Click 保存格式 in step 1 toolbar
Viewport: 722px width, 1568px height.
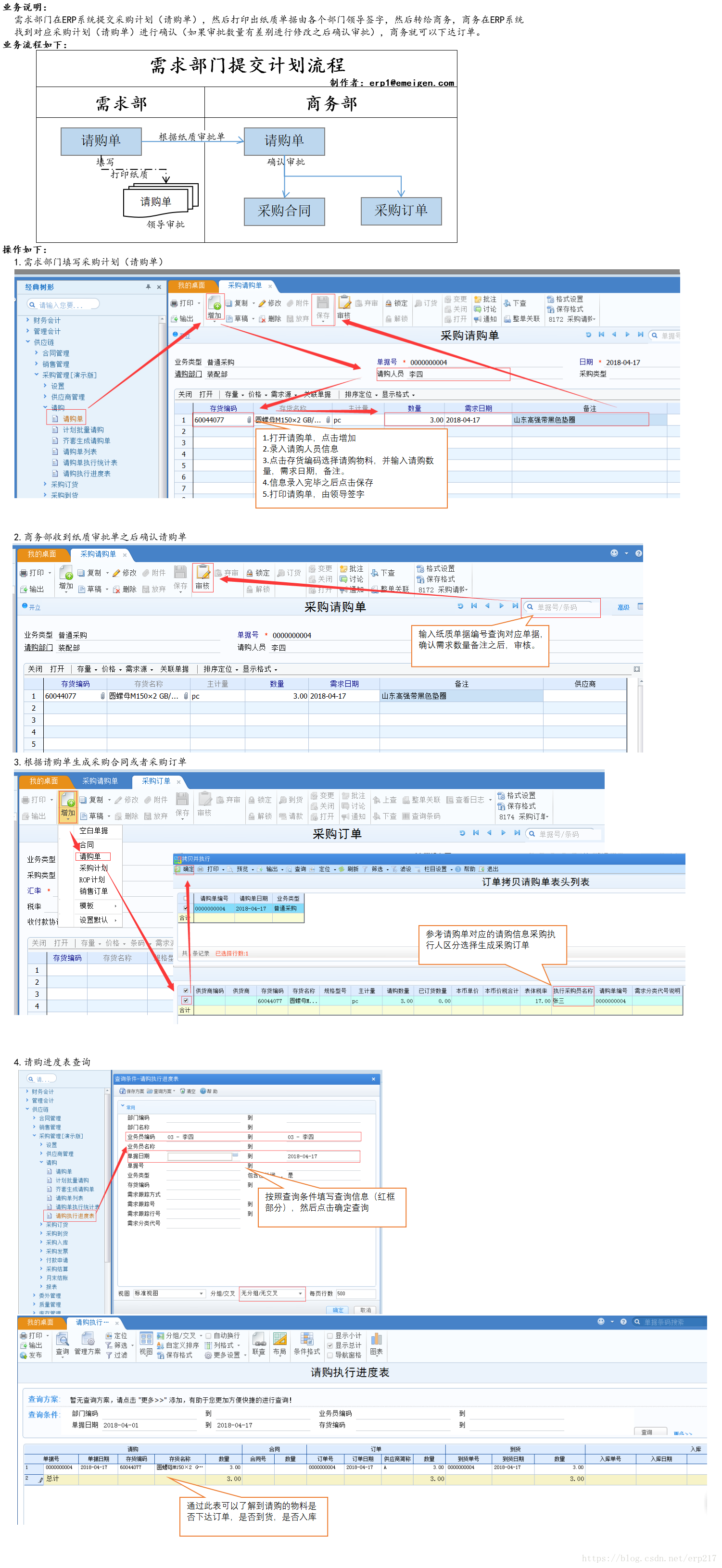[x=565, y=309]
